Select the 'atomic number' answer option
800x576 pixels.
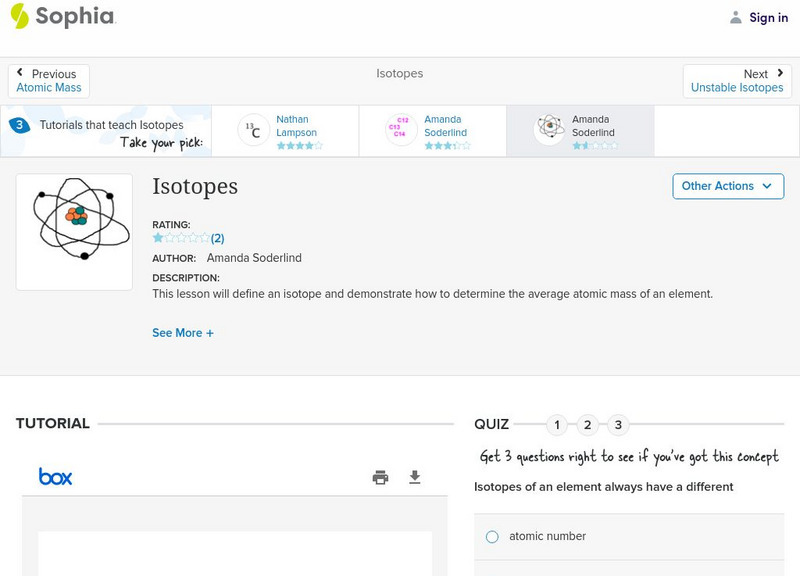click(492, 537)
